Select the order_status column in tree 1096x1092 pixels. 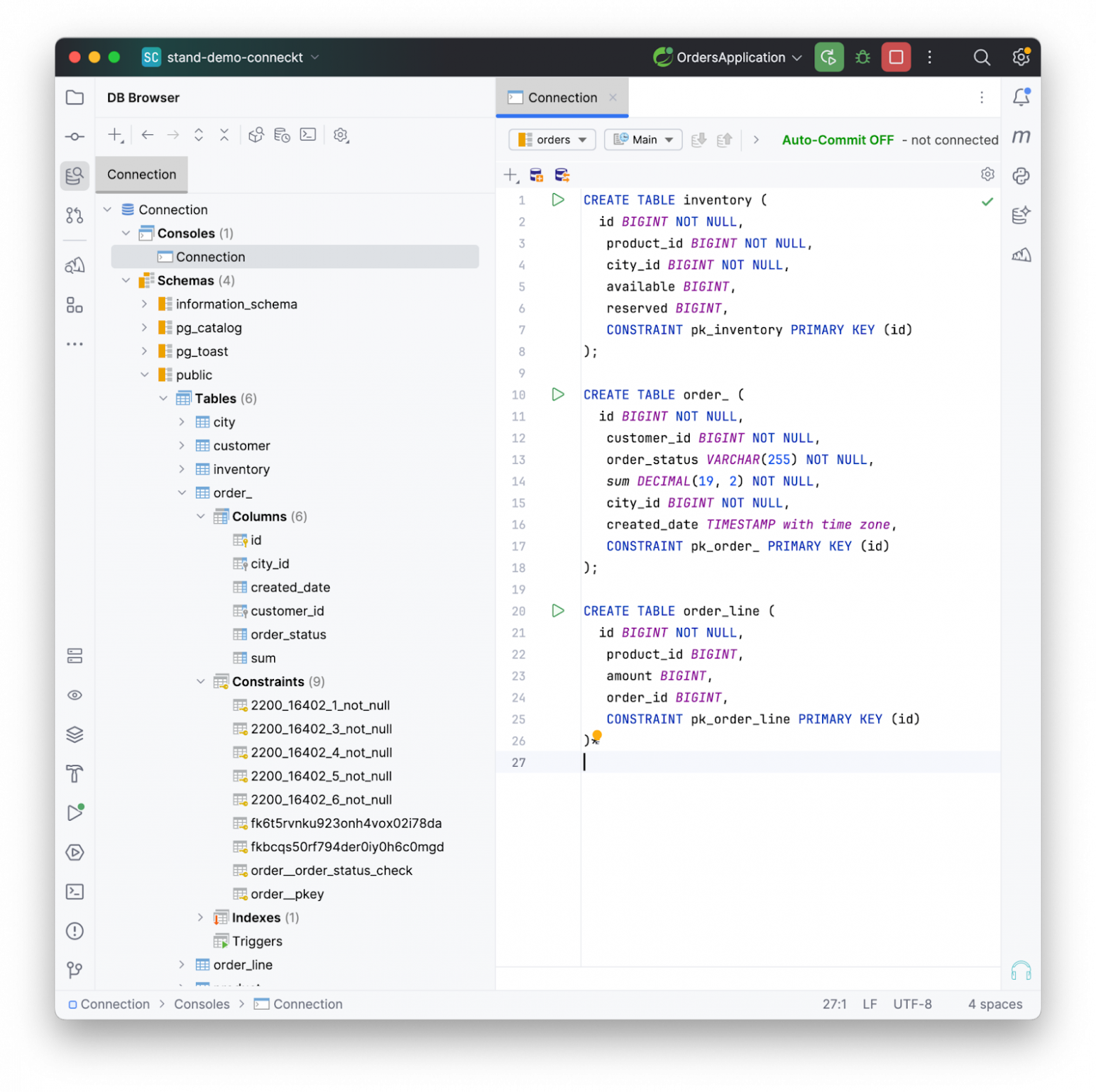(x=288, y=635)
